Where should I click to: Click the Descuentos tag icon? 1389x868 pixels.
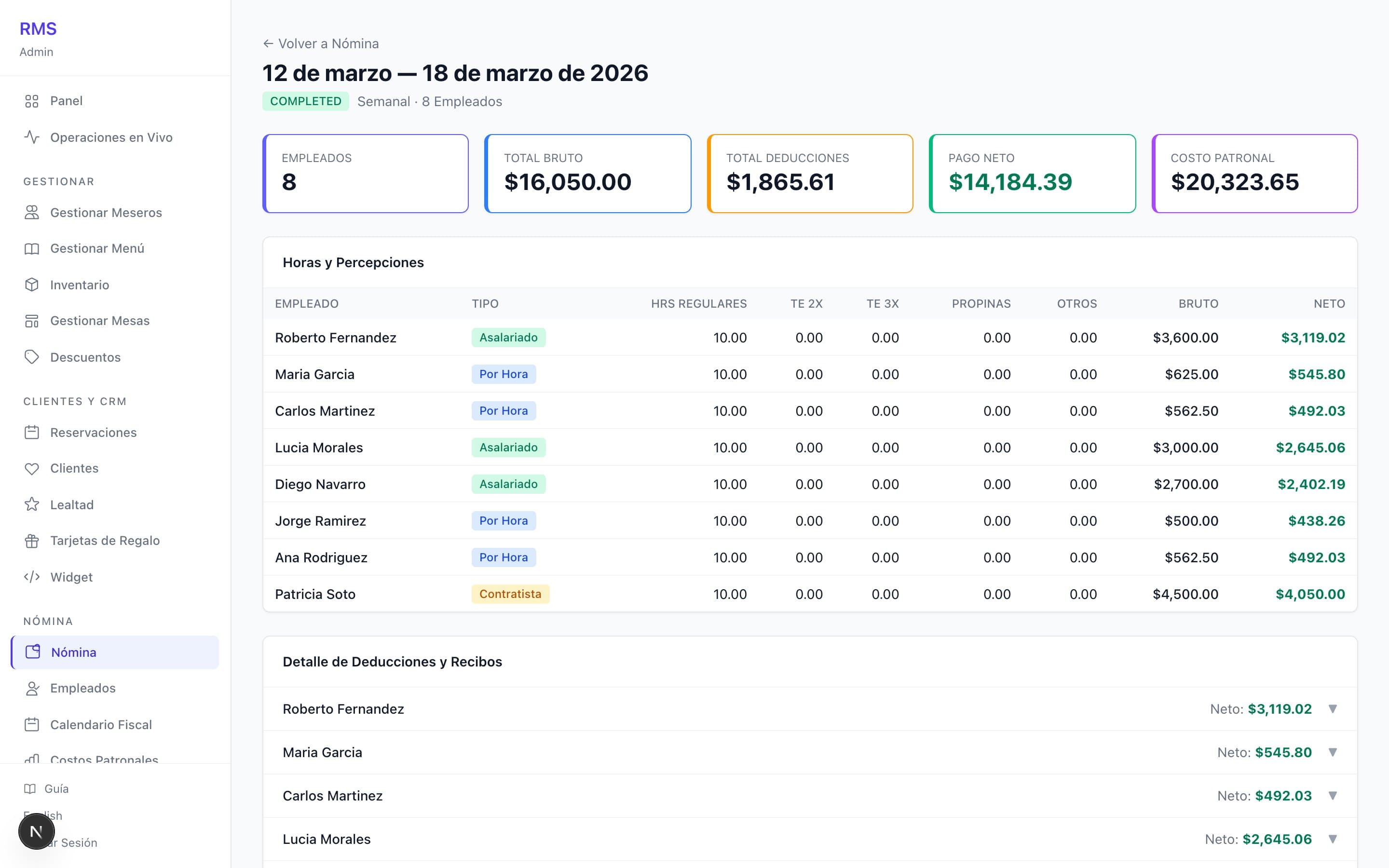click(x=31, y=357)
